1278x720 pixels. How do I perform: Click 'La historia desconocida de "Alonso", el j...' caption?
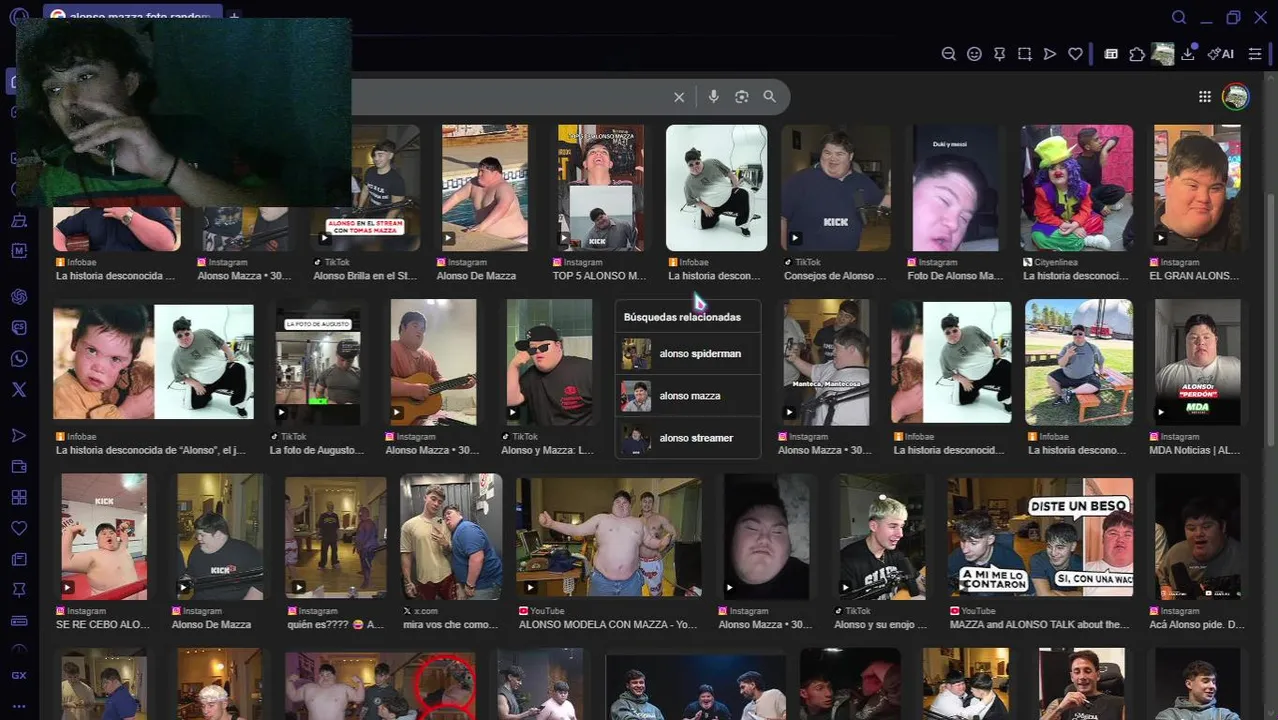(x=150, y=450)
